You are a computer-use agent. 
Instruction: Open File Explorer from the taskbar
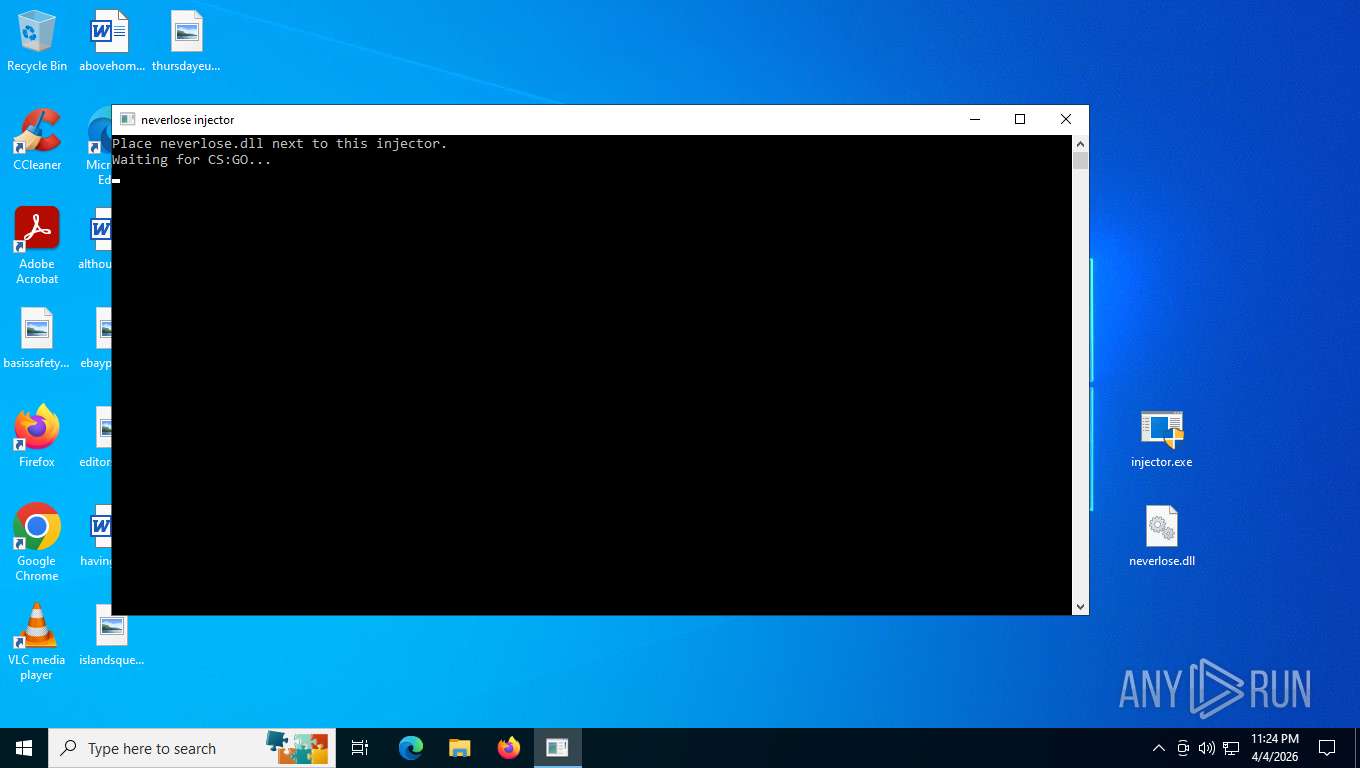pyautogui.click(x=459, y=748)
